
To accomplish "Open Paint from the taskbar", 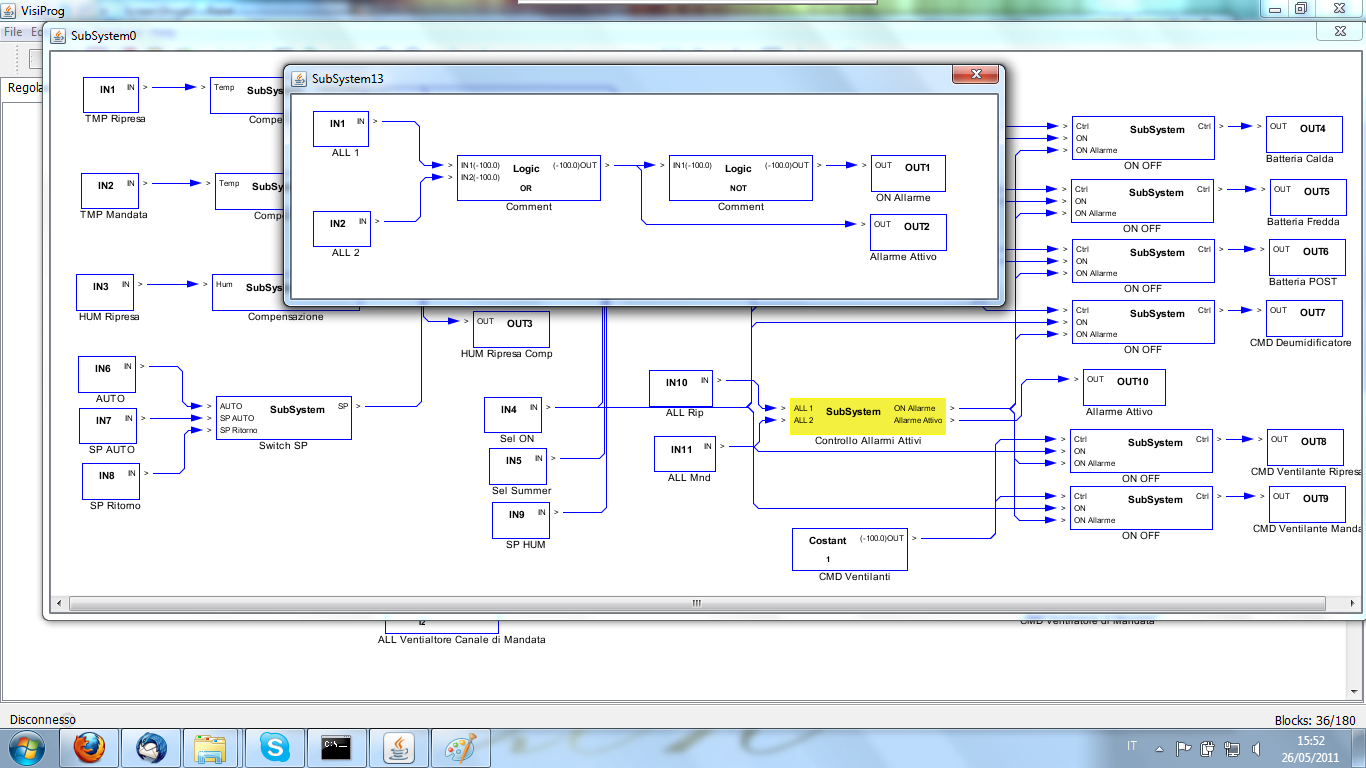I will click(461, 747).
